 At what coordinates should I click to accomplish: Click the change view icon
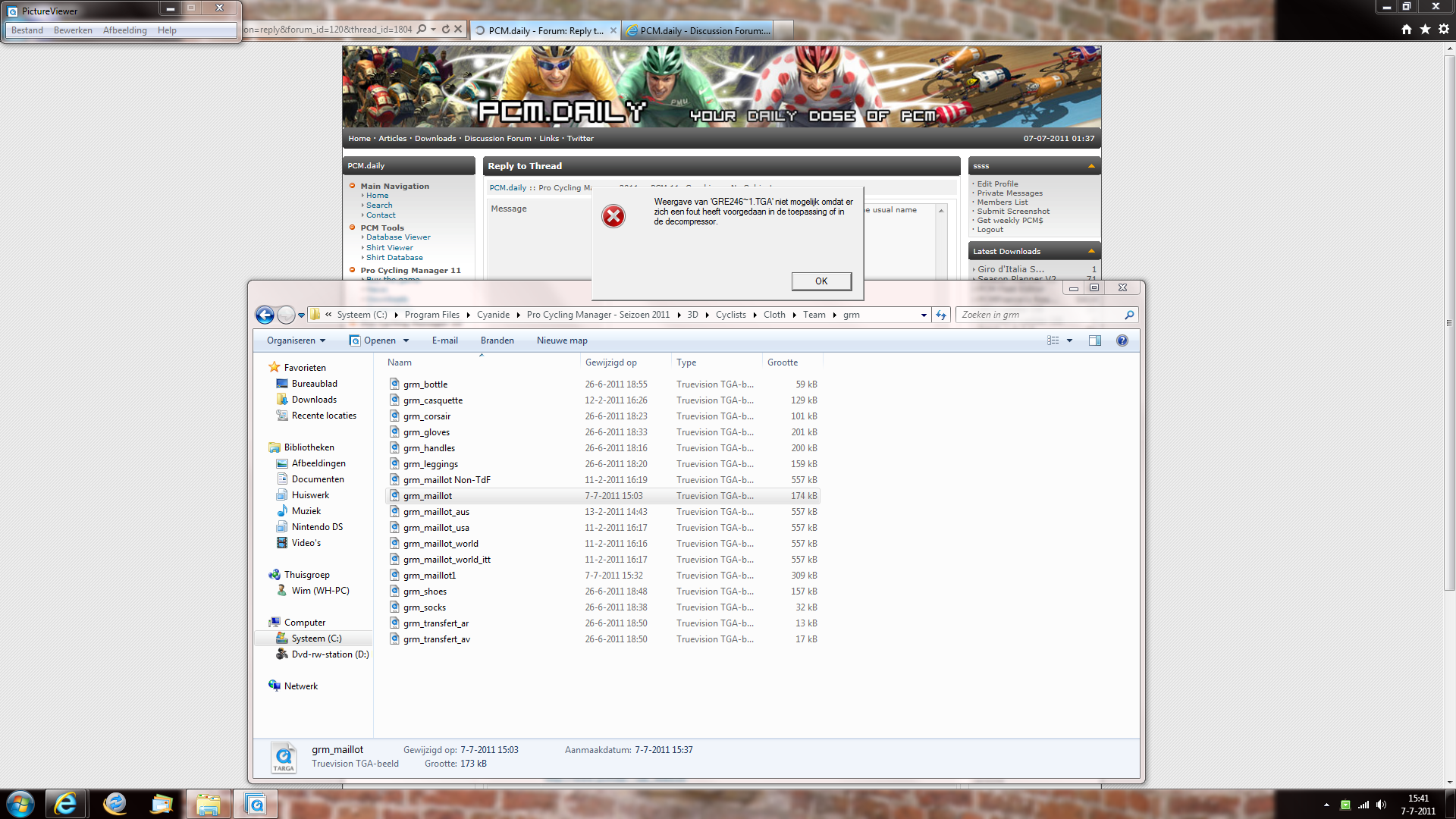(x=1053, y=340)
